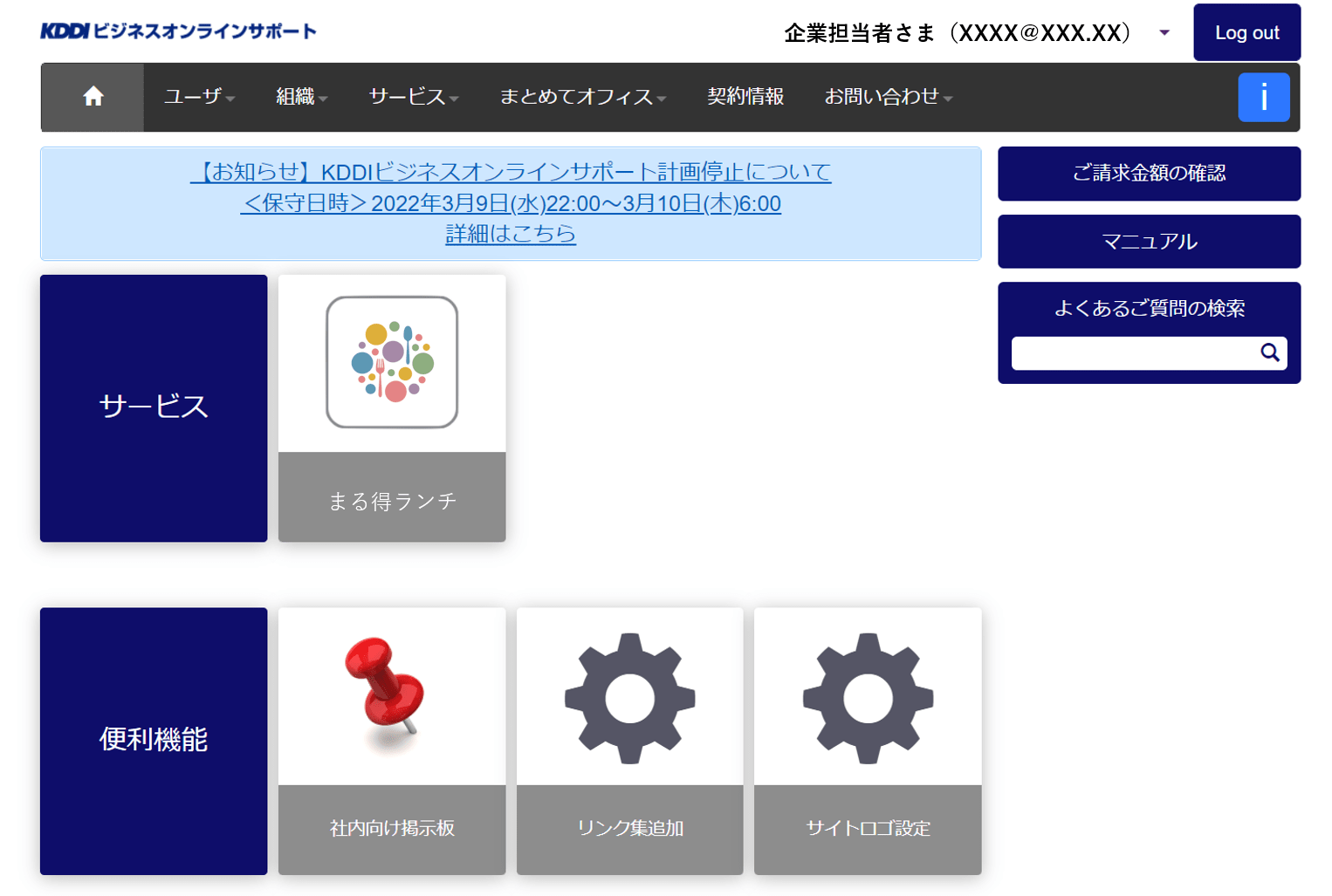Expand the account dropdown arrow beside 企業担当者さま
The width and height of the screenshot is (1332, 896).
pyautogui.click(x=1164, y=33)
